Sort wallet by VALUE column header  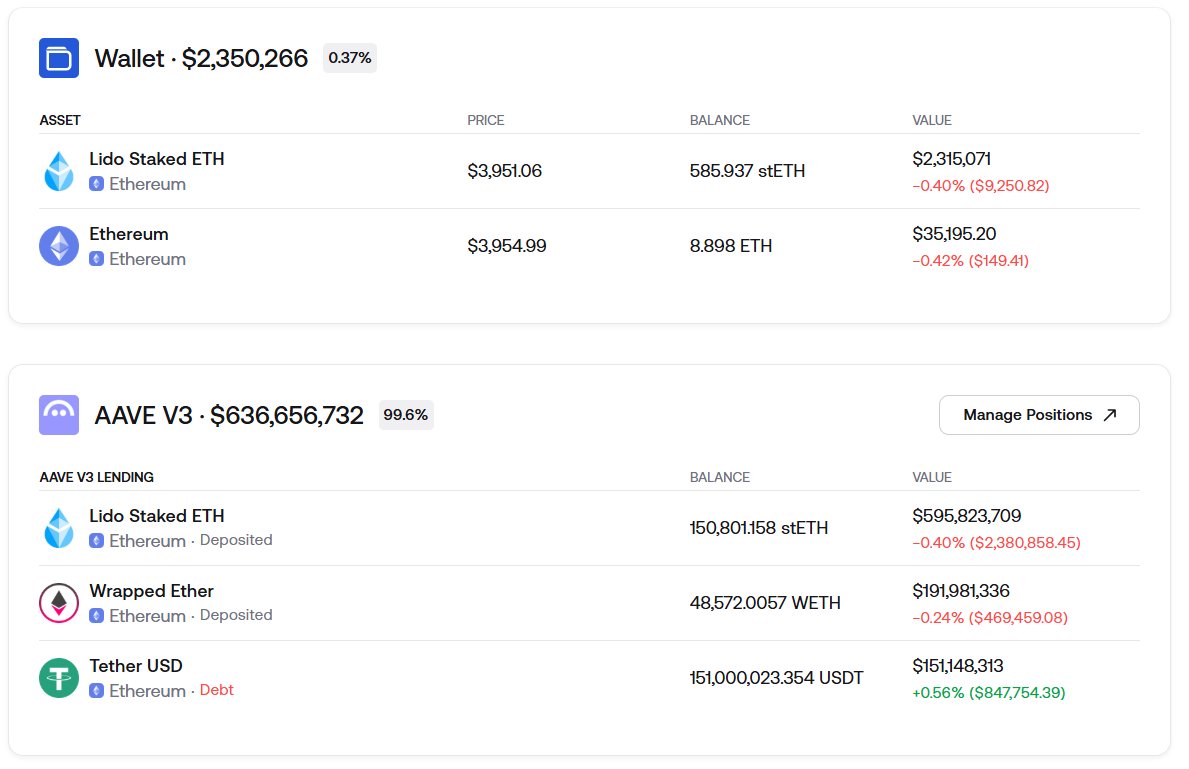(x=932, y=120)
